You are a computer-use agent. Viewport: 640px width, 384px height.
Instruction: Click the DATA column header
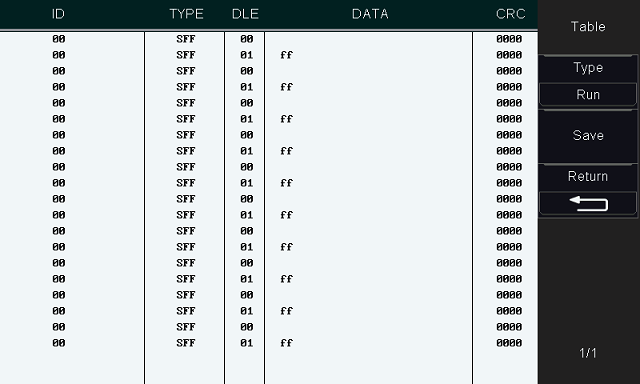(370, 14)
